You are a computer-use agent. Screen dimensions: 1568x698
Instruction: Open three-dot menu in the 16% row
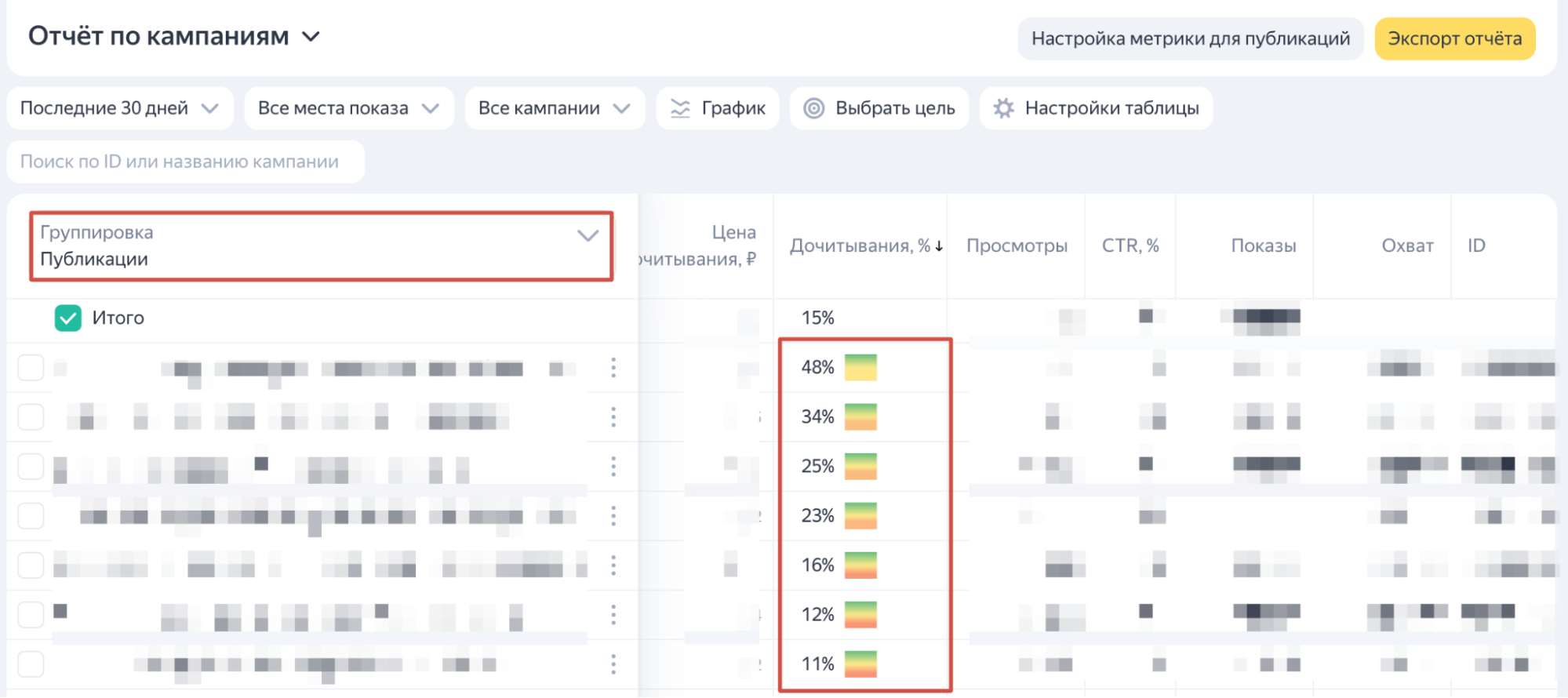tap(613, 565)
